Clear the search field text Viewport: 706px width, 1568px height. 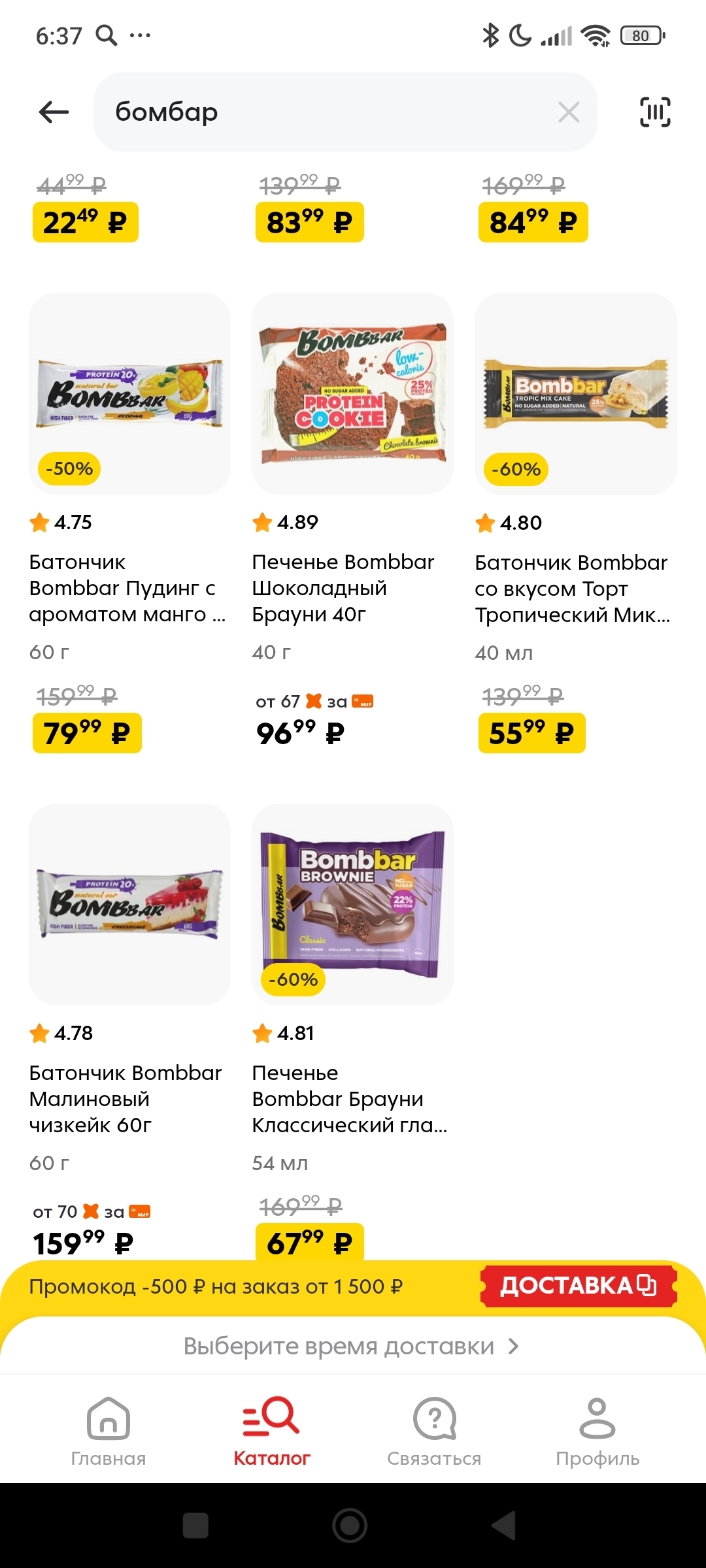(x=569, y=112)
